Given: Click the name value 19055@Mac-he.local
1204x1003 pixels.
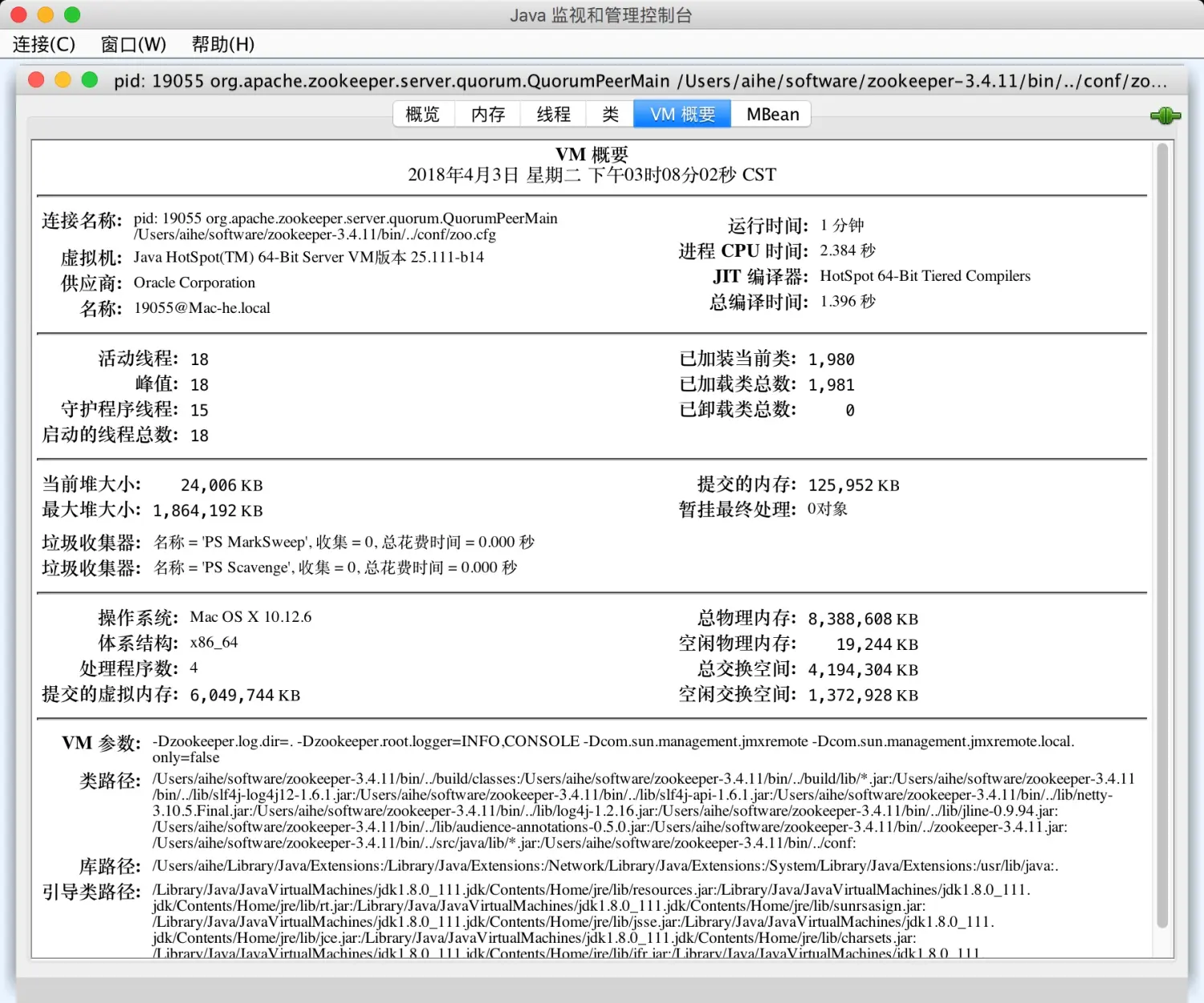Looking at the screenshot, I should pyautogui.click(x=202, y=308).
